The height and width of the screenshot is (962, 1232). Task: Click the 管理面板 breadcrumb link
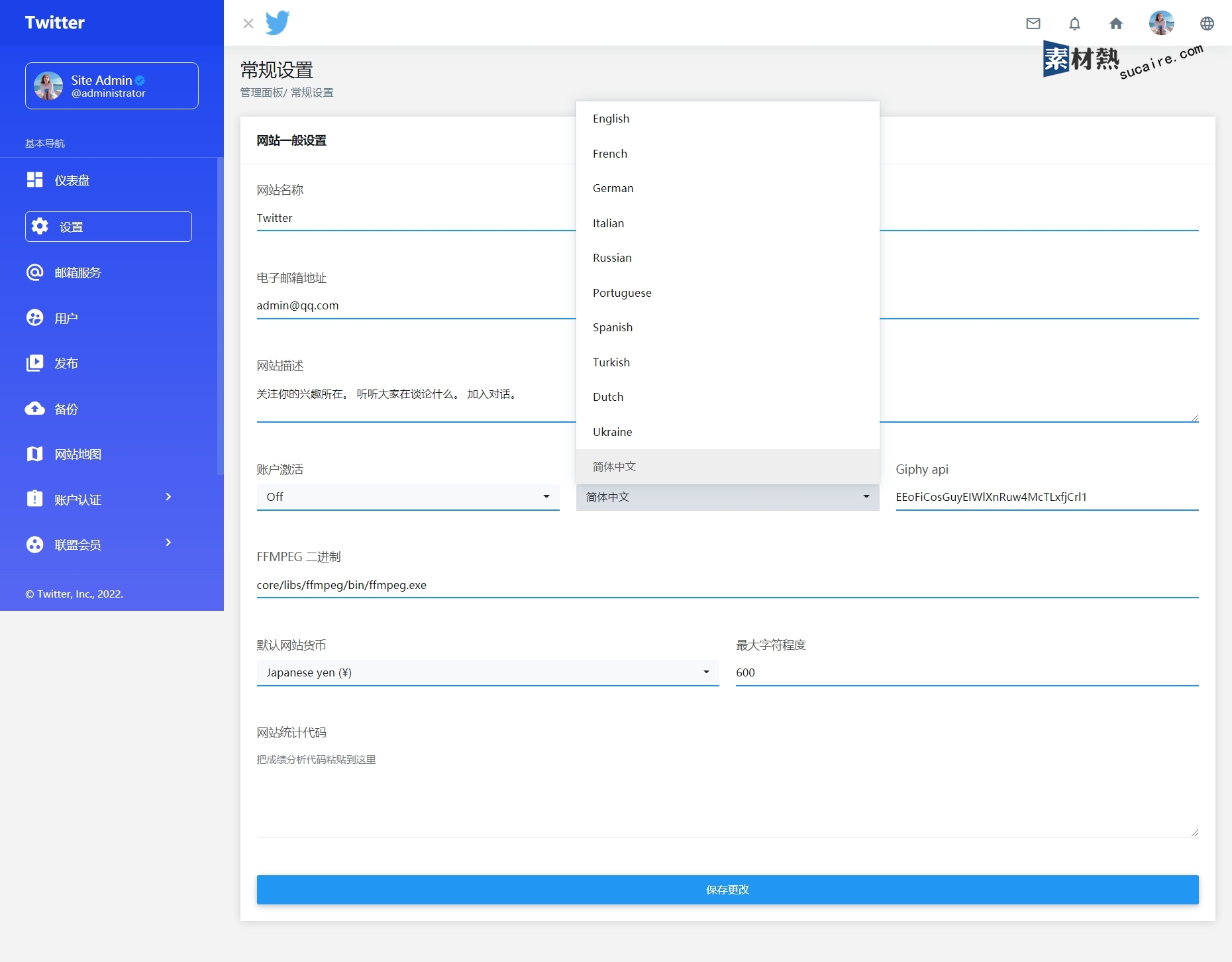coord(262,93)
